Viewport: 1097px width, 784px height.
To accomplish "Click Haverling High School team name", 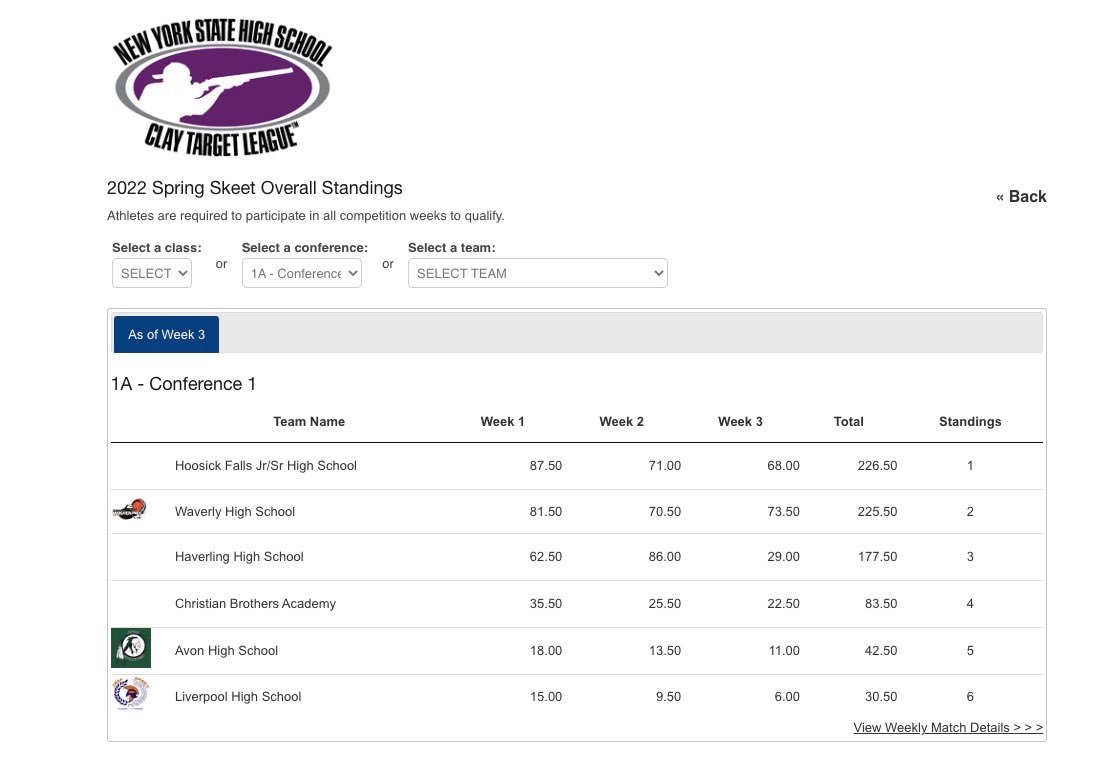I will (x=239, y=557).
